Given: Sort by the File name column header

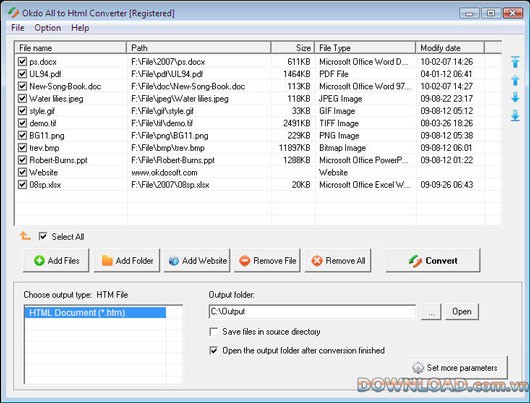Looking at the screenshot, I should 71,48.
